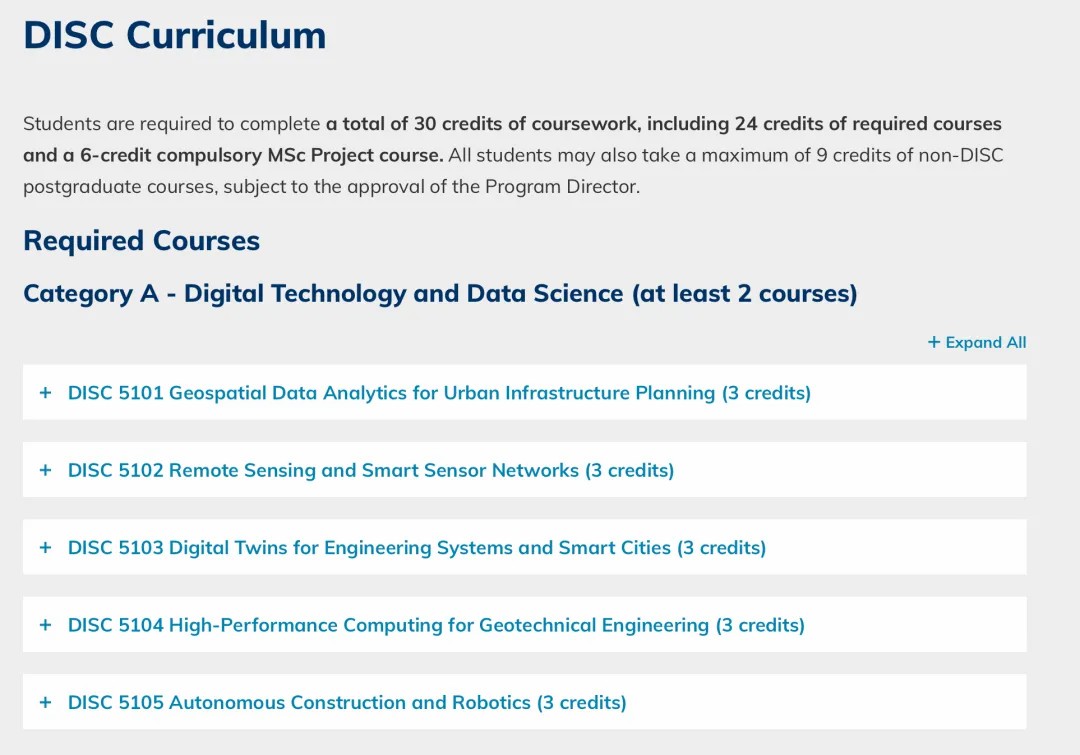The width and height of the screenshot is (1080, 755).
Task: Click the plus icon beside DISC 5101
Action: pos(45,393)
